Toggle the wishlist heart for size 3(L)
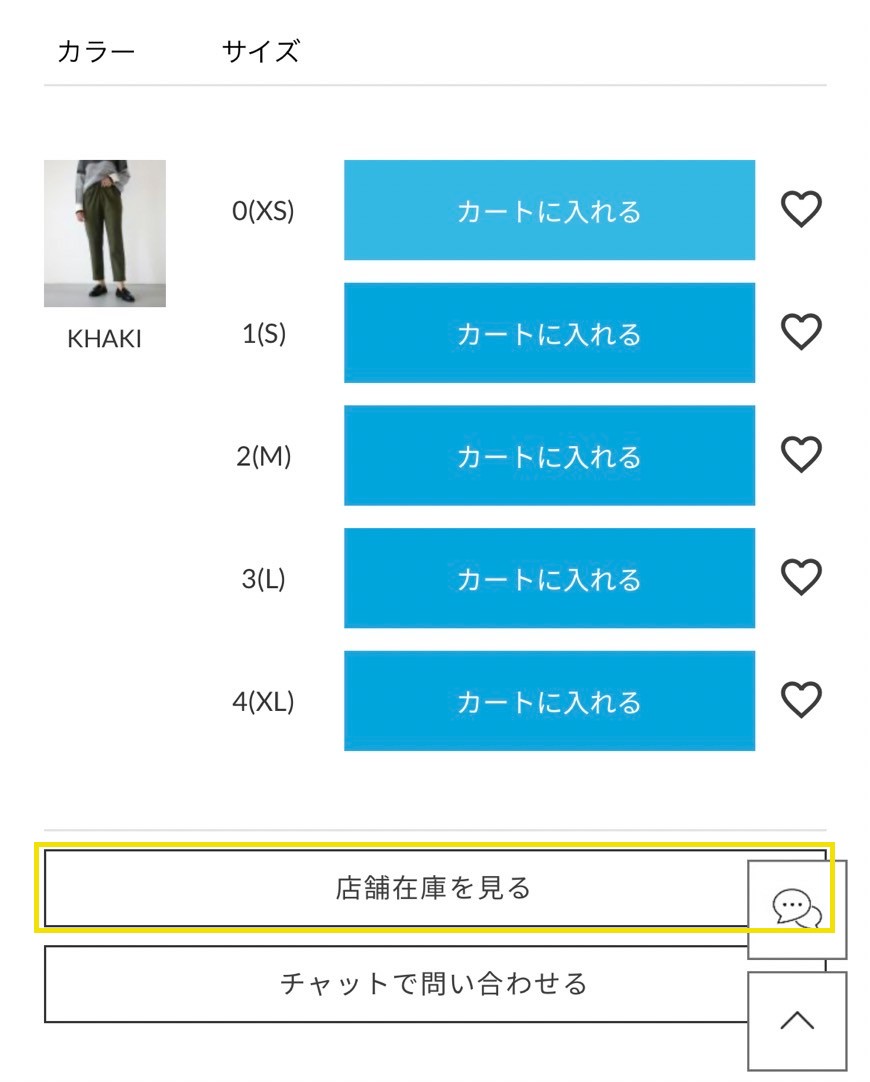Screen dimensions: 870x1082 click(x=800, y=577)
